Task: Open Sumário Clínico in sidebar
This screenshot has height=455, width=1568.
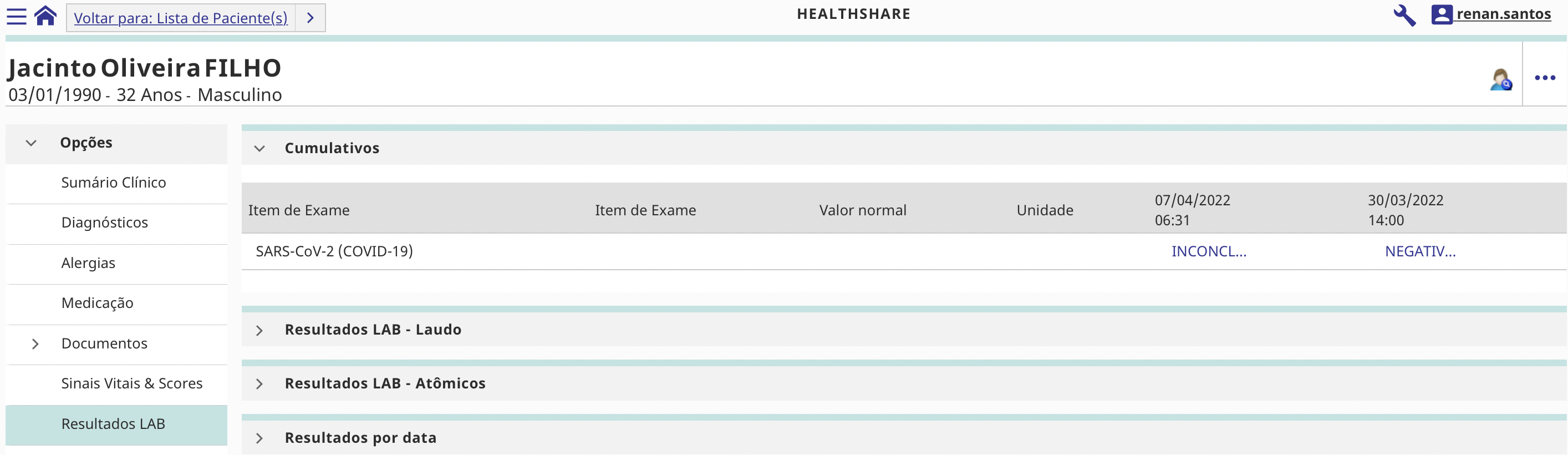Action: pos(113,183)
